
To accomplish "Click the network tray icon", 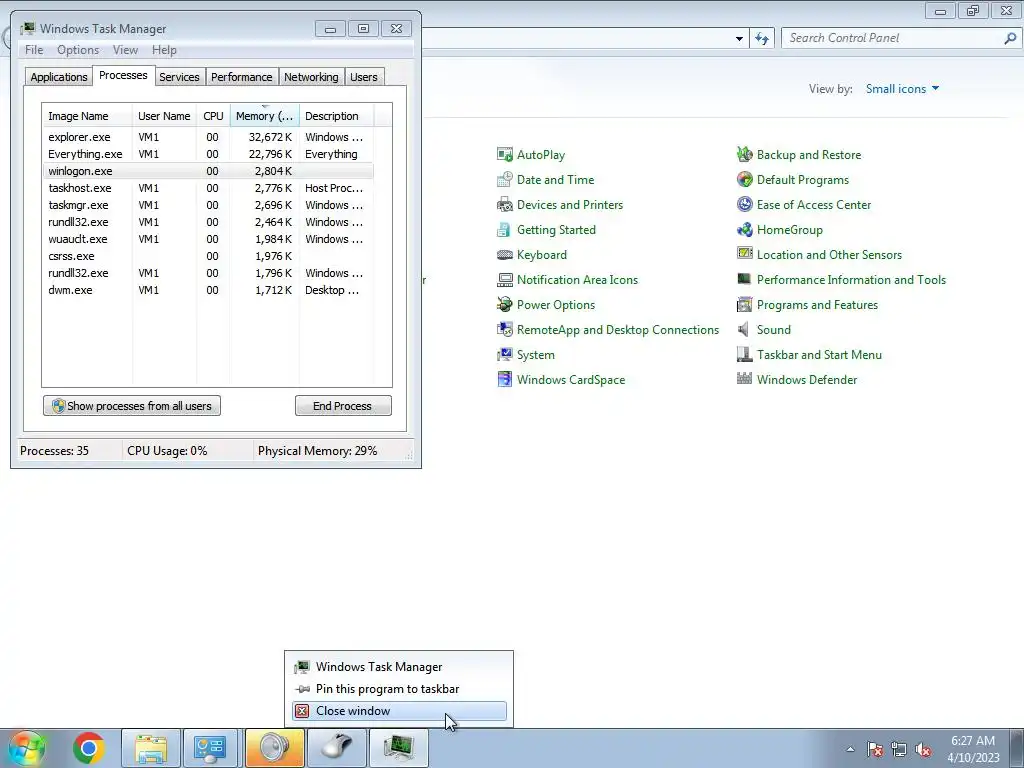I will pyautogui.click(x=899, y=750).
